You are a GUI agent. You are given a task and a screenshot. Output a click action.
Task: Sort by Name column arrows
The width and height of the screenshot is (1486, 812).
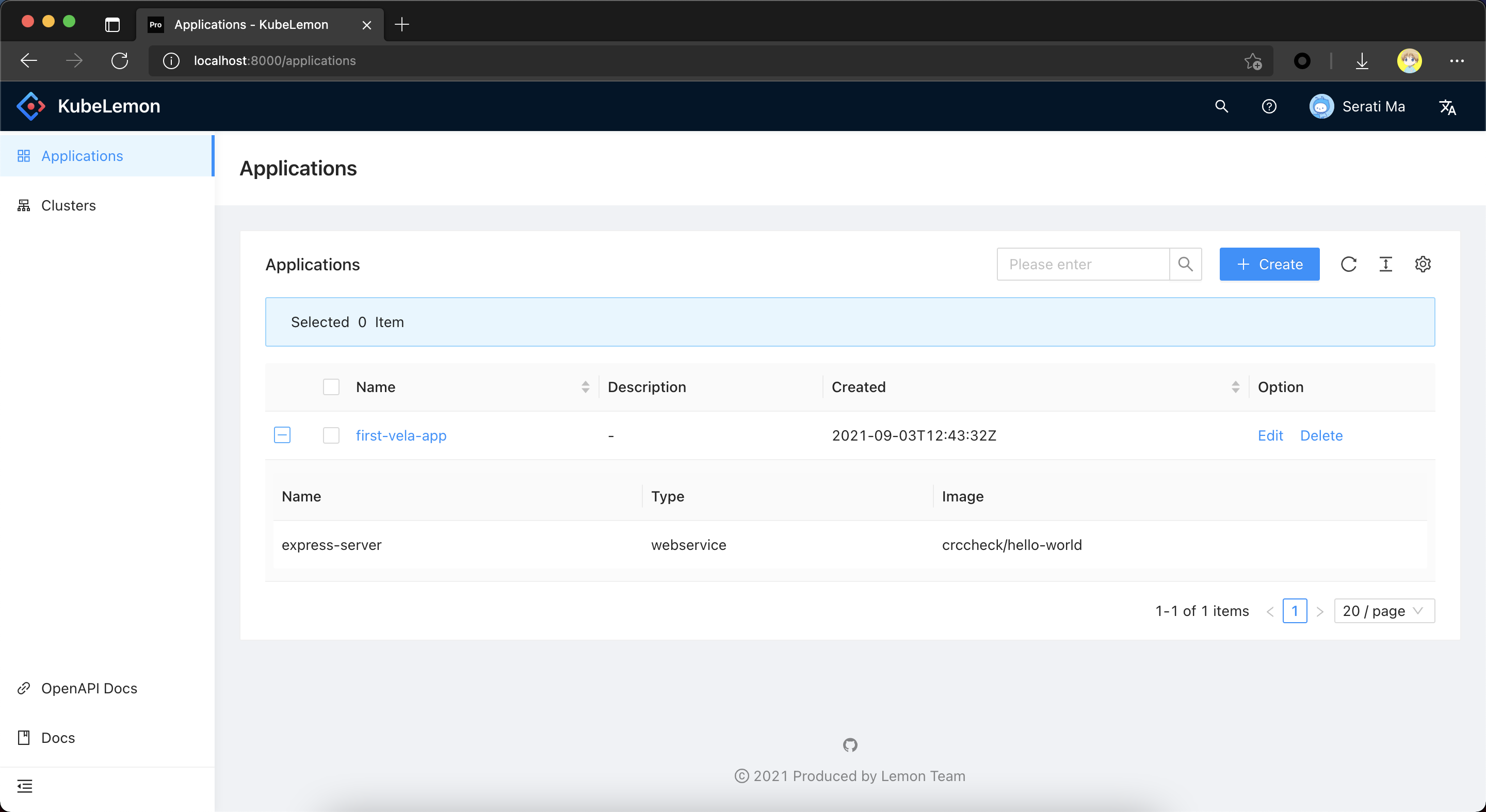[585, 387]
